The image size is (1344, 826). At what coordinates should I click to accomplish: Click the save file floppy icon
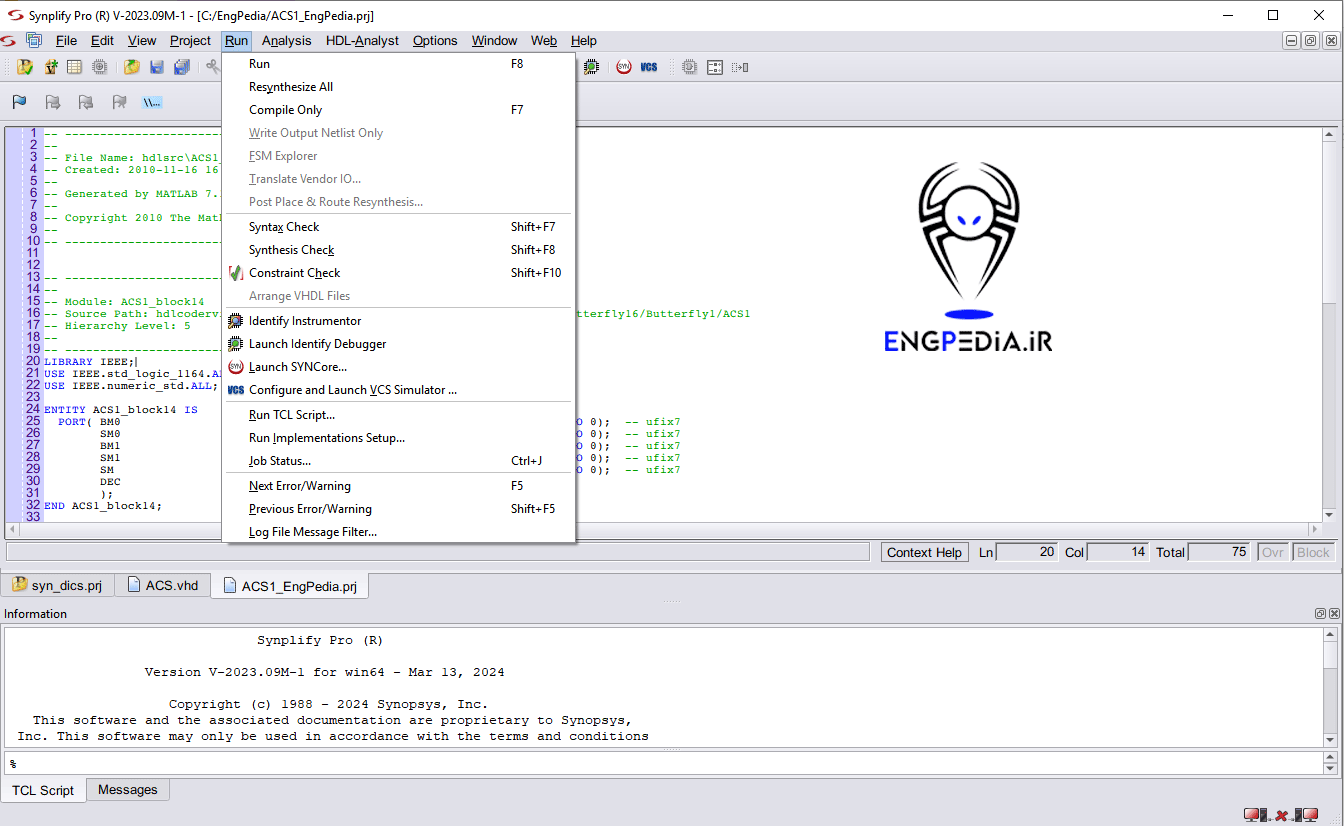tap(157, 67)
